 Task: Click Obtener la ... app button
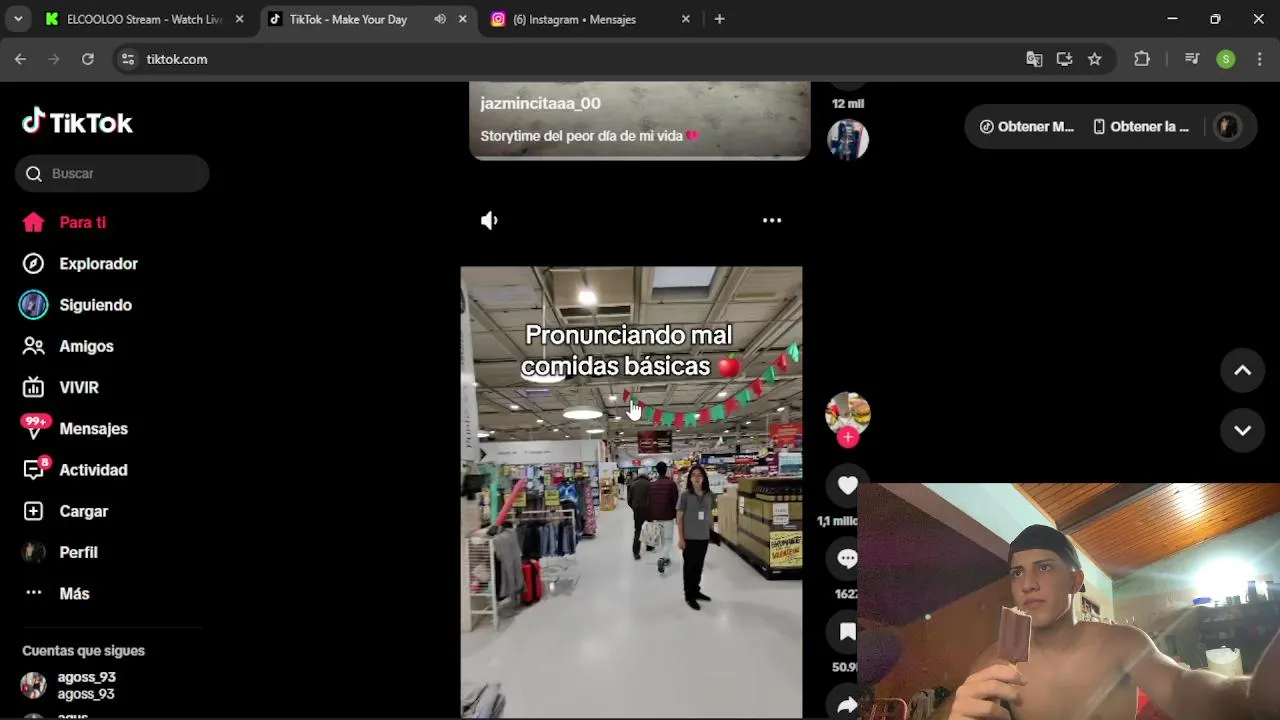point(1141,127)
